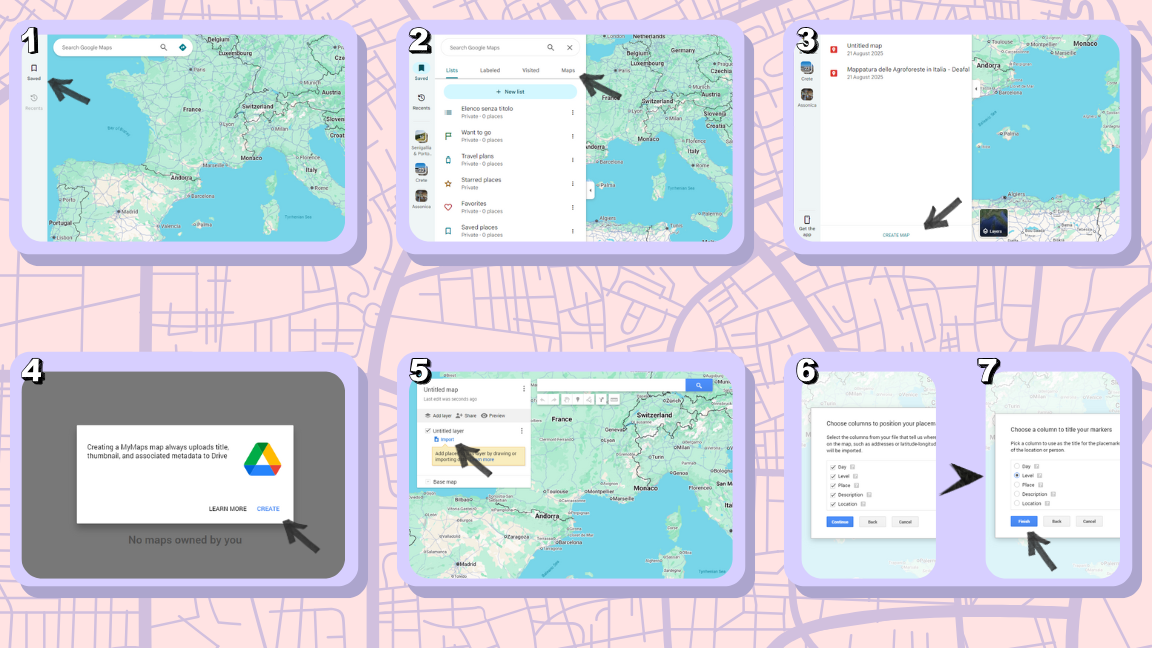Viewport: 1152px width, 648px height.
Task: Open Recents in step 2 sidebar
Action: coord(421,101)
